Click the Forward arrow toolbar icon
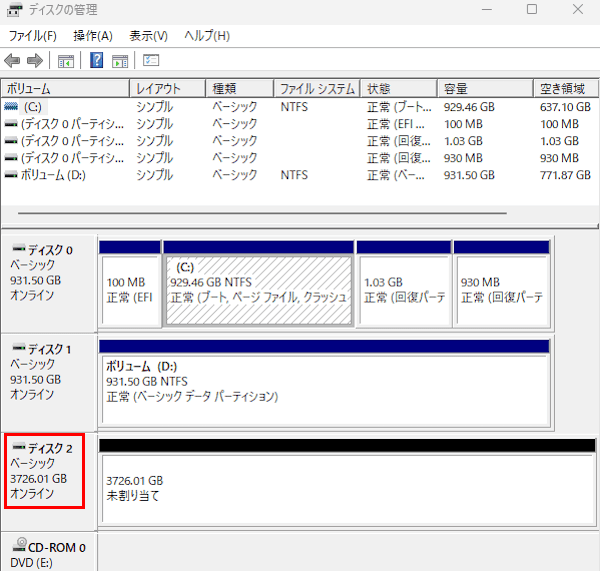The height and width of the screenshot is (571, 600). click(35, 60)
